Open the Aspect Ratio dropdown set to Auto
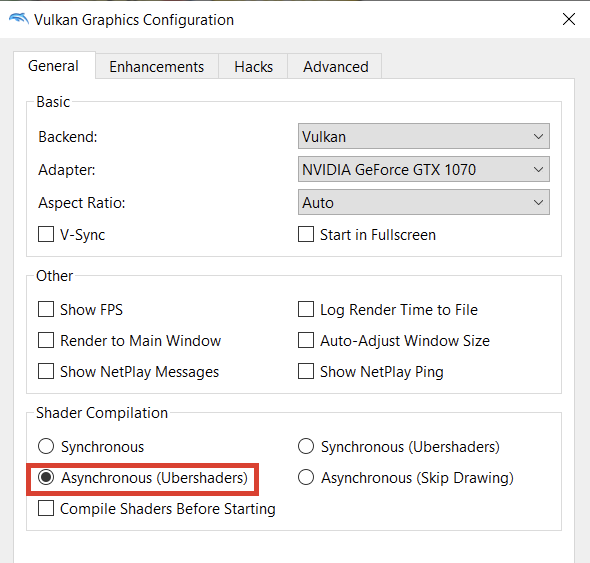Image resolution: width=590 pixels, height=563 pixels. 424,202
